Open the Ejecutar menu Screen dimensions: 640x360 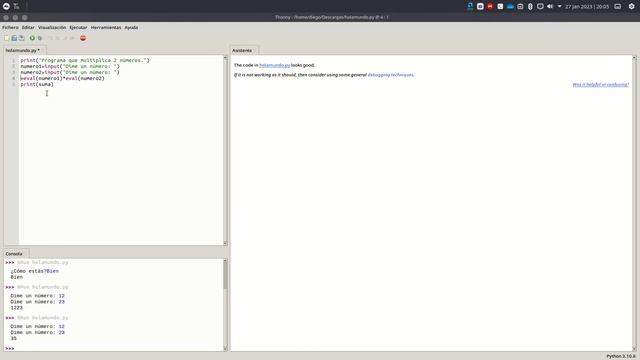pos(78,27)
